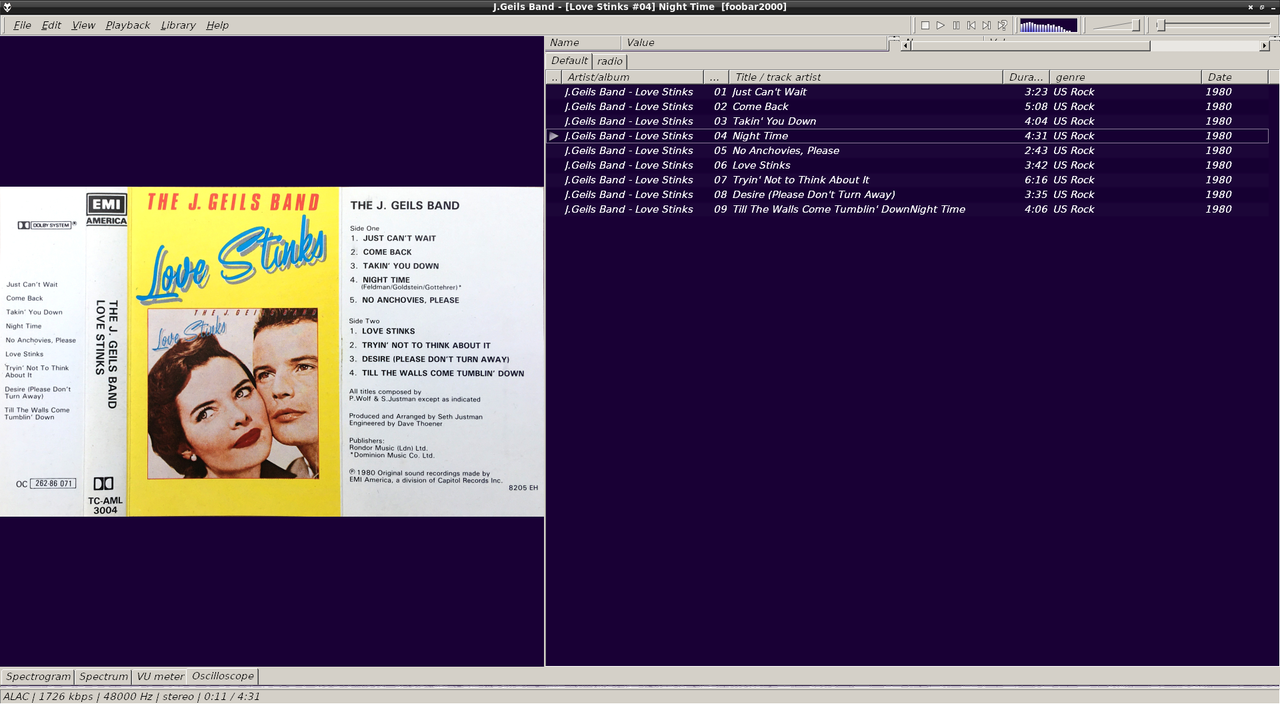Select track 01 Just Can't Wait
Viewport: 1280px width, 704px height.
tap(907, 92)
